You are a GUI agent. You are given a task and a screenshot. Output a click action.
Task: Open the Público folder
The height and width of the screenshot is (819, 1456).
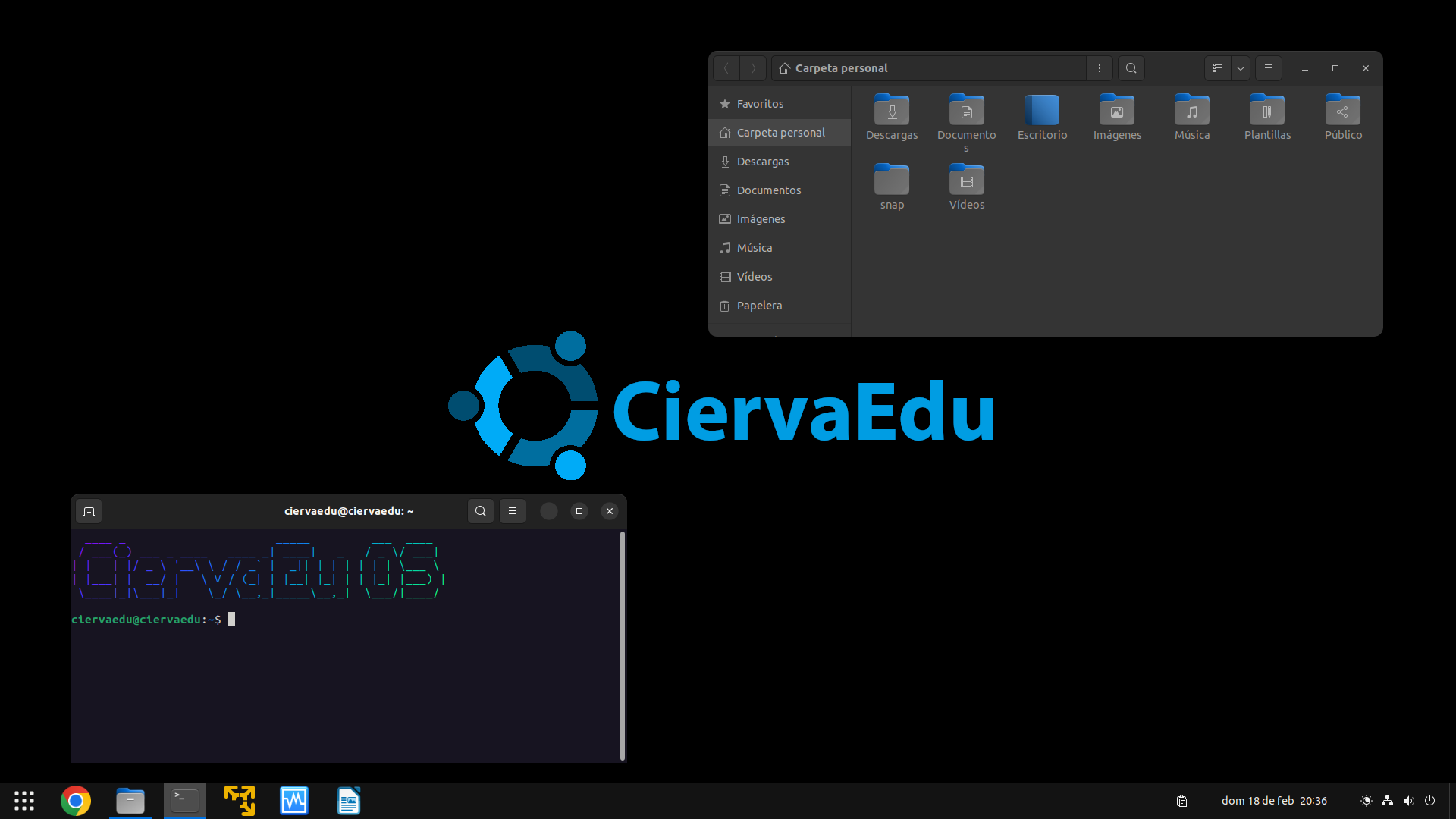click(1343, 118)
